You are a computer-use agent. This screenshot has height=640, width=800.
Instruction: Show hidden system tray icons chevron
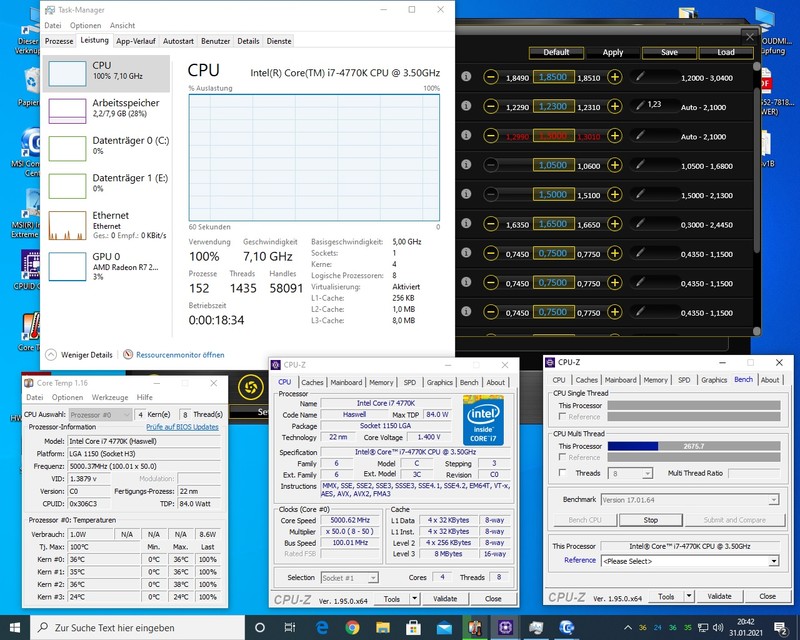pyautogui.click(x=628, y=628)
